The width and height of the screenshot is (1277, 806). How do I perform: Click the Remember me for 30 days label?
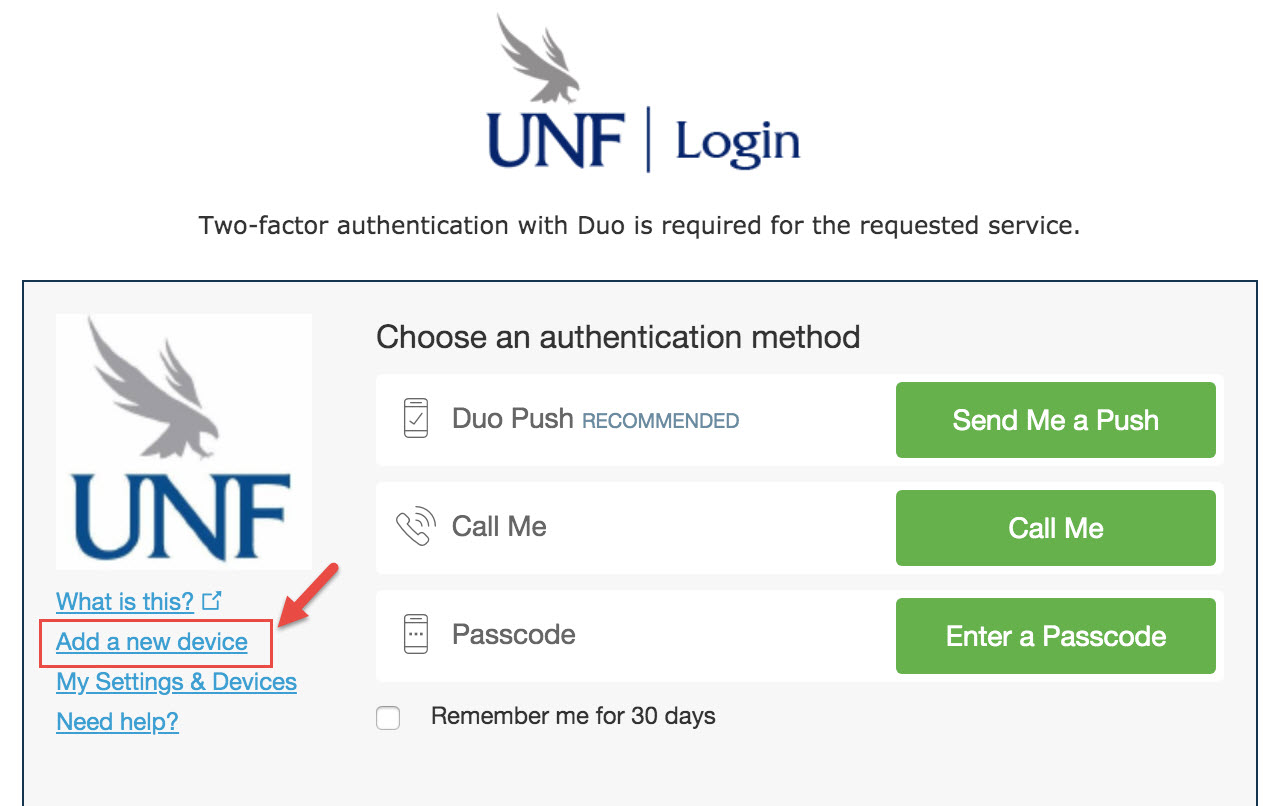(x=573, y=716)
